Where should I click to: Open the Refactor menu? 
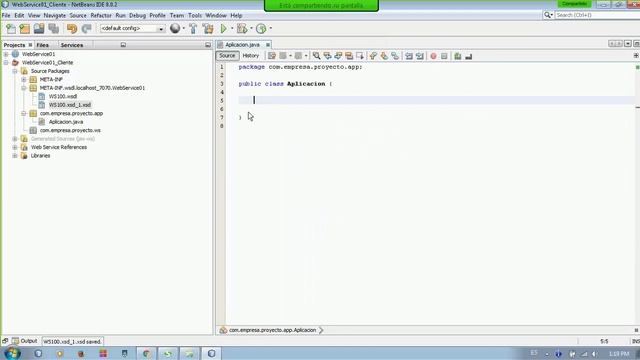click(x=101, y=16)
